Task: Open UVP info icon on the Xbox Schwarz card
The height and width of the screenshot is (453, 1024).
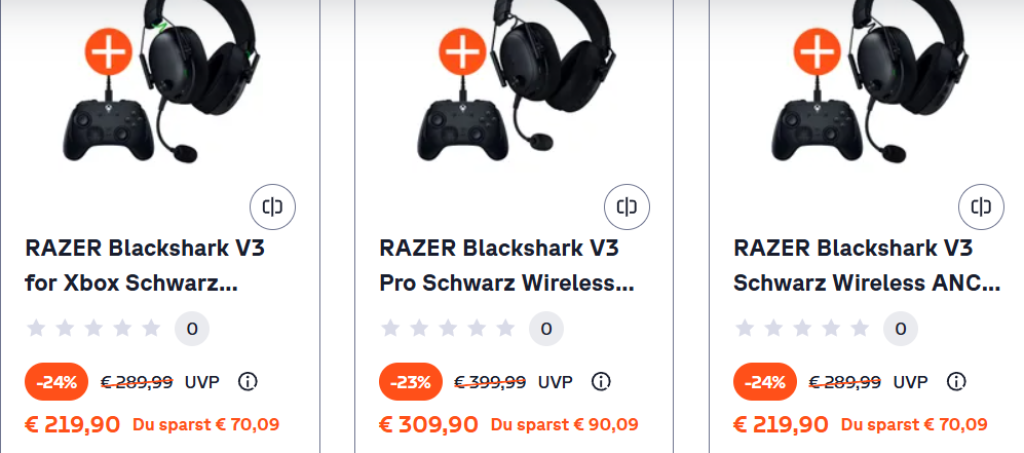Action: point(247,381)
